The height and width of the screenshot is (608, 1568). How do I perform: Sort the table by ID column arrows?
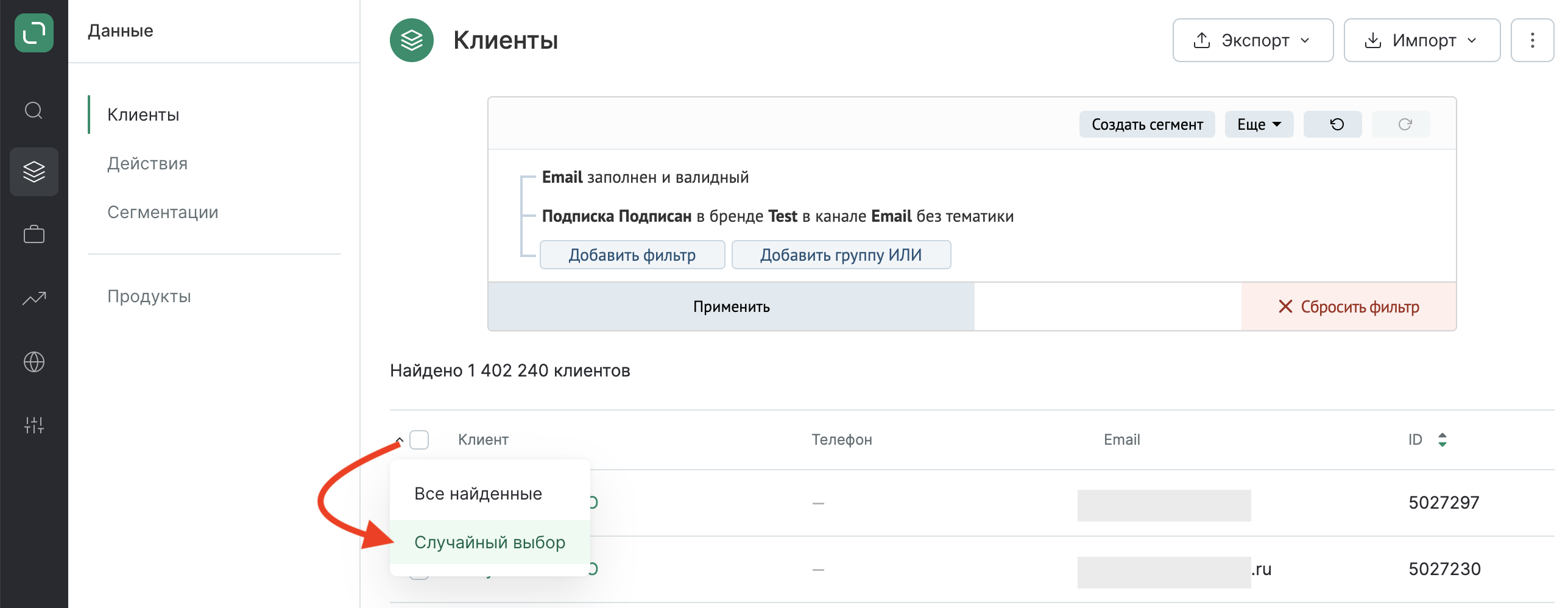[1442, 439]
